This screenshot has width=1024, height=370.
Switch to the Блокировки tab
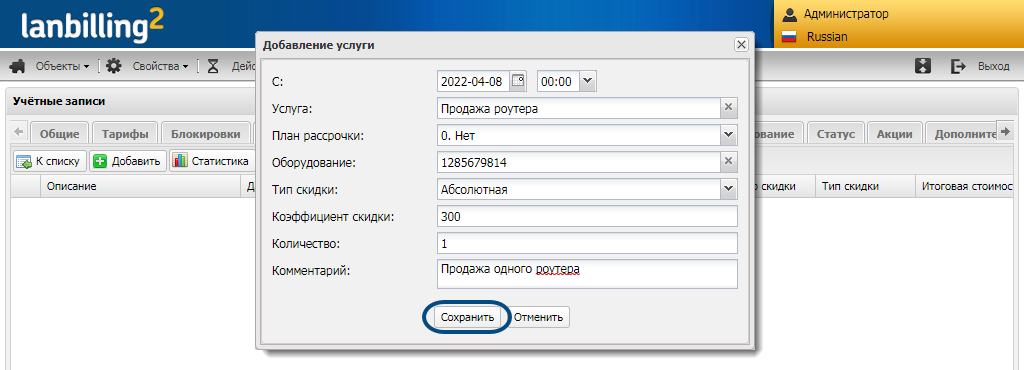tap(206, 133)
